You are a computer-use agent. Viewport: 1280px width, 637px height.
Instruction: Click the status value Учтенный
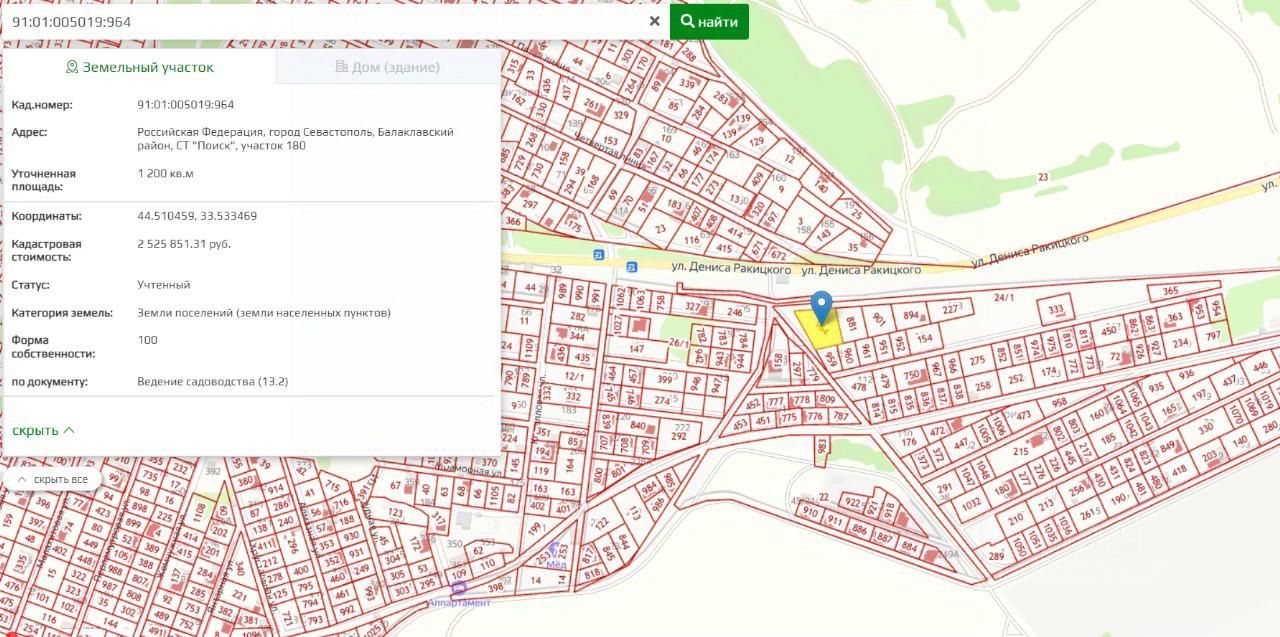163,285
